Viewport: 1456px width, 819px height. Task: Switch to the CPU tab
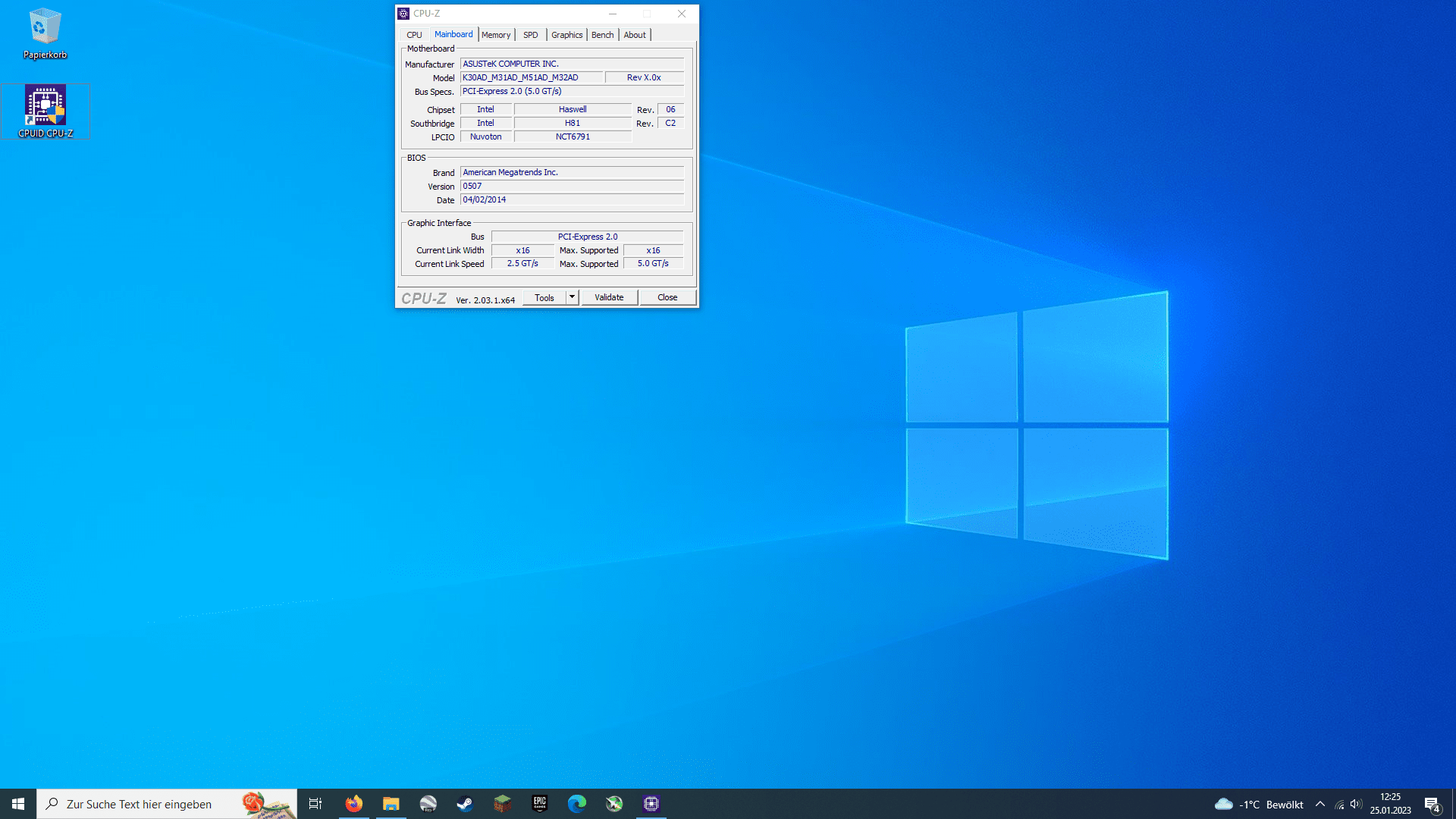pos(414,35)
